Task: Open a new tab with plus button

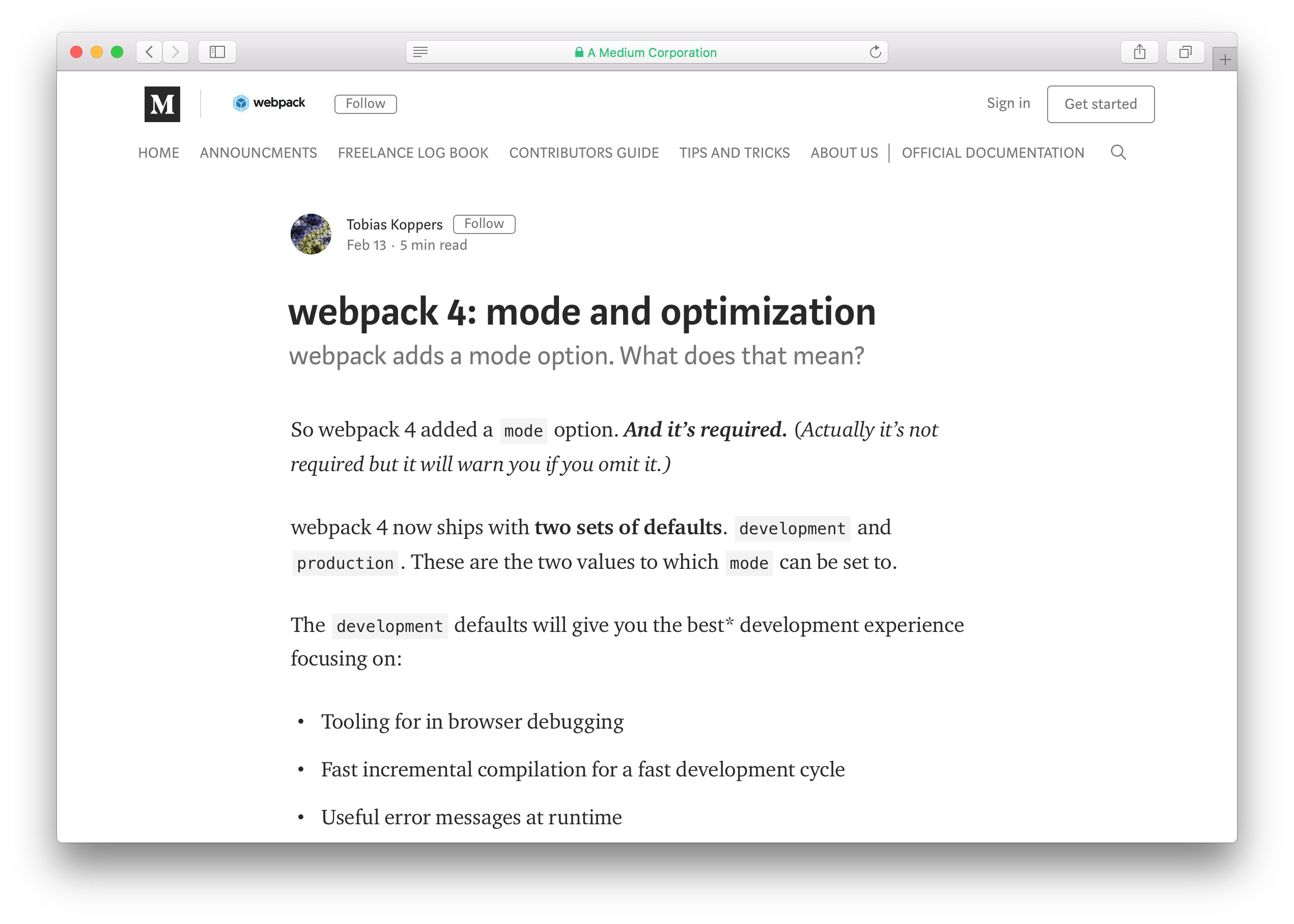Action: [1225, 59]
